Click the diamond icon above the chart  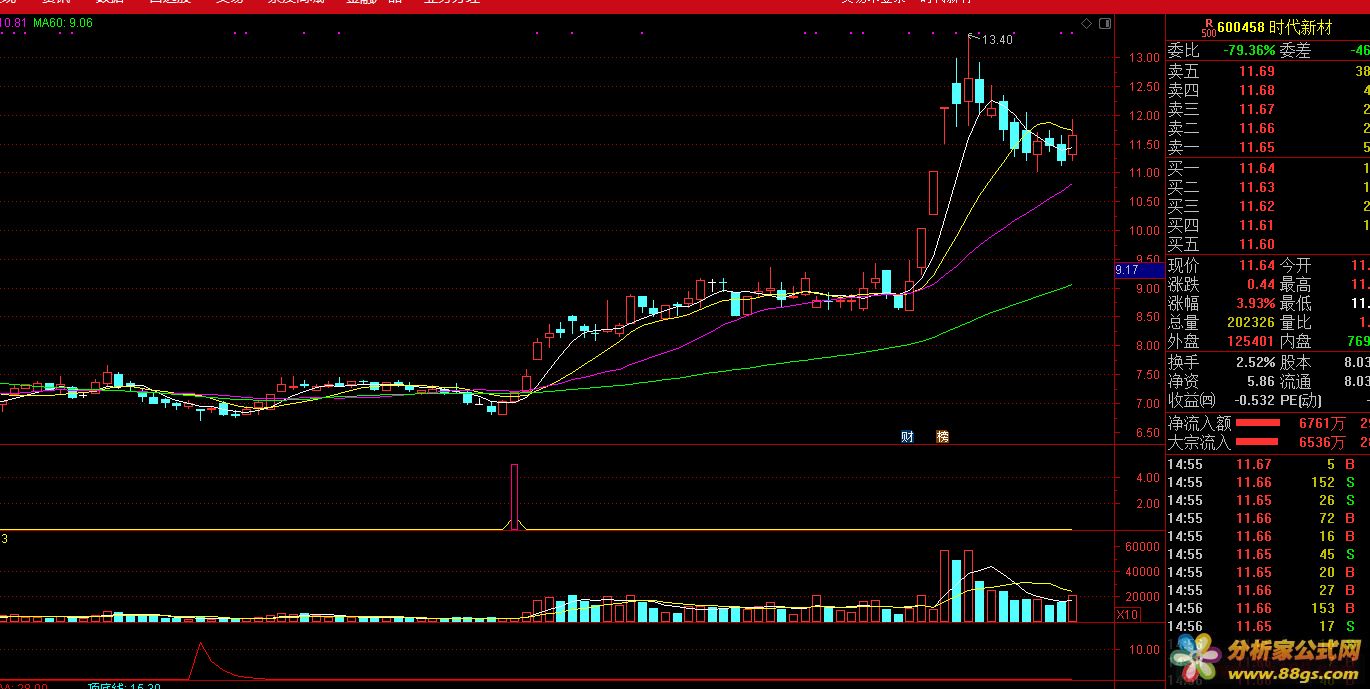click(1088, 22)
